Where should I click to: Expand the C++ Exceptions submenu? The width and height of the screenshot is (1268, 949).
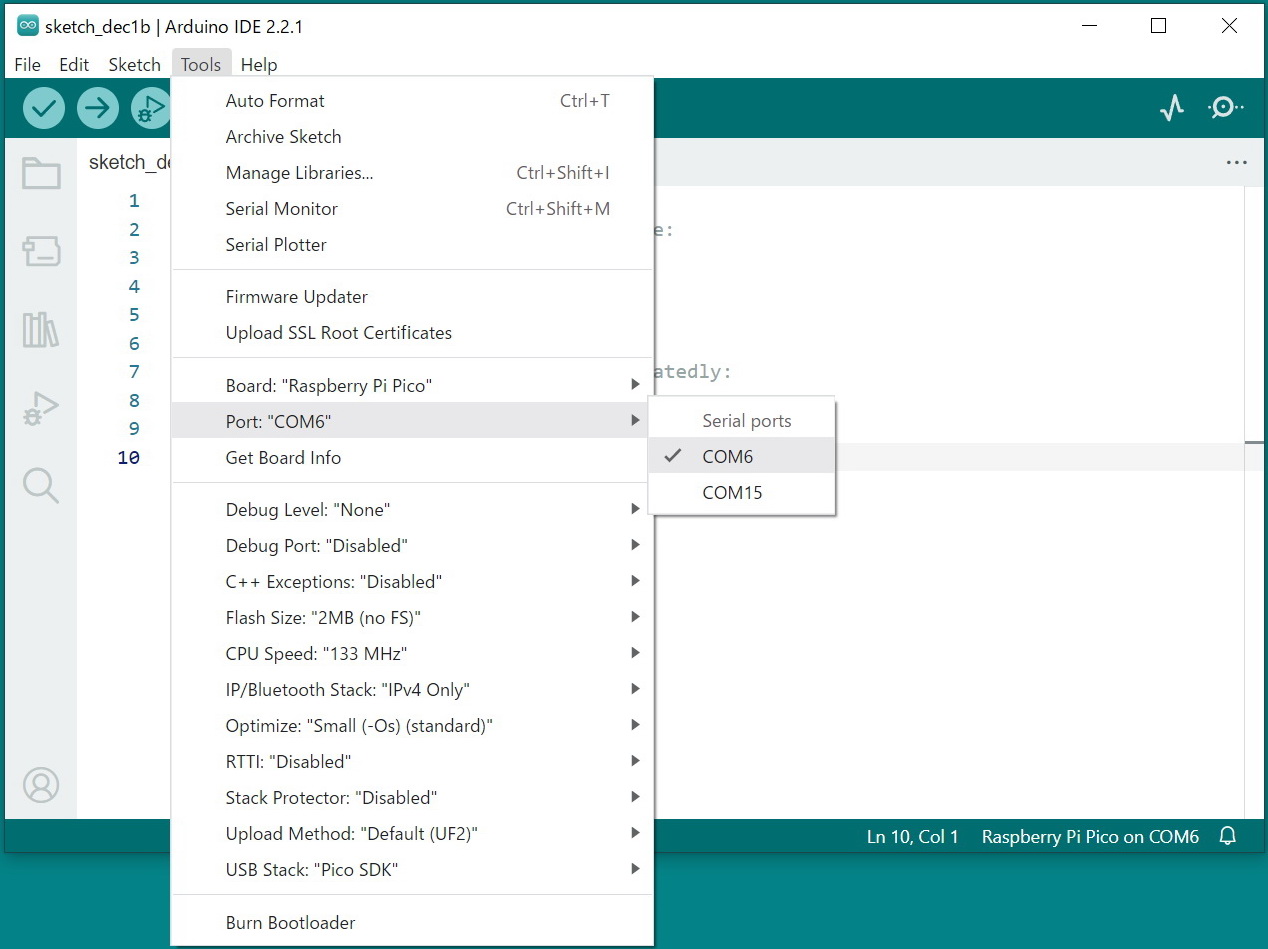coord(413,581)
